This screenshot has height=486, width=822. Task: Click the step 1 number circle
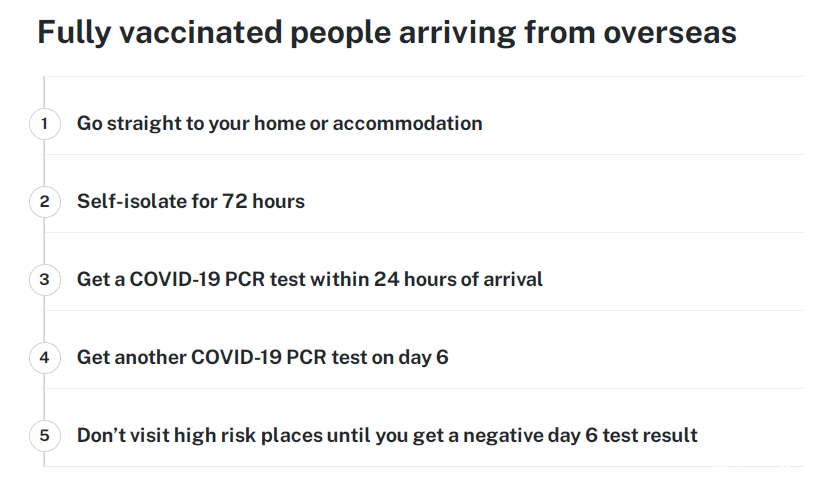[x=45, y=124]
